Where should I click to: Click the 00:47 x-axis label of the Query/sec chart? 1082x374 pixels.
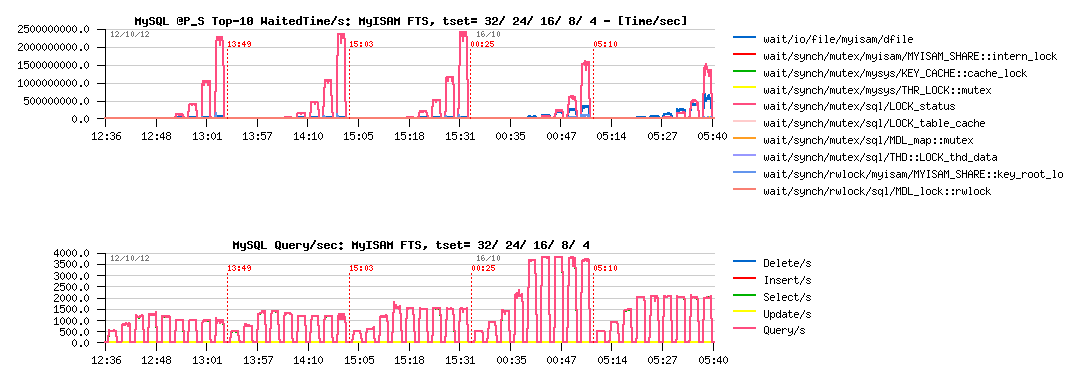tap(561, 360)
